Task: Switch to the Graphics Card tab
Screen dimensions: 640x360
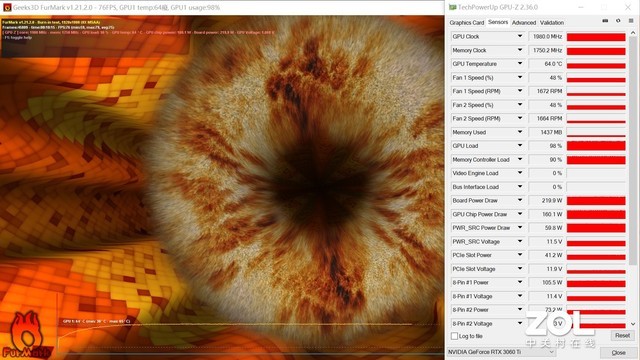Action: point(467,23)
